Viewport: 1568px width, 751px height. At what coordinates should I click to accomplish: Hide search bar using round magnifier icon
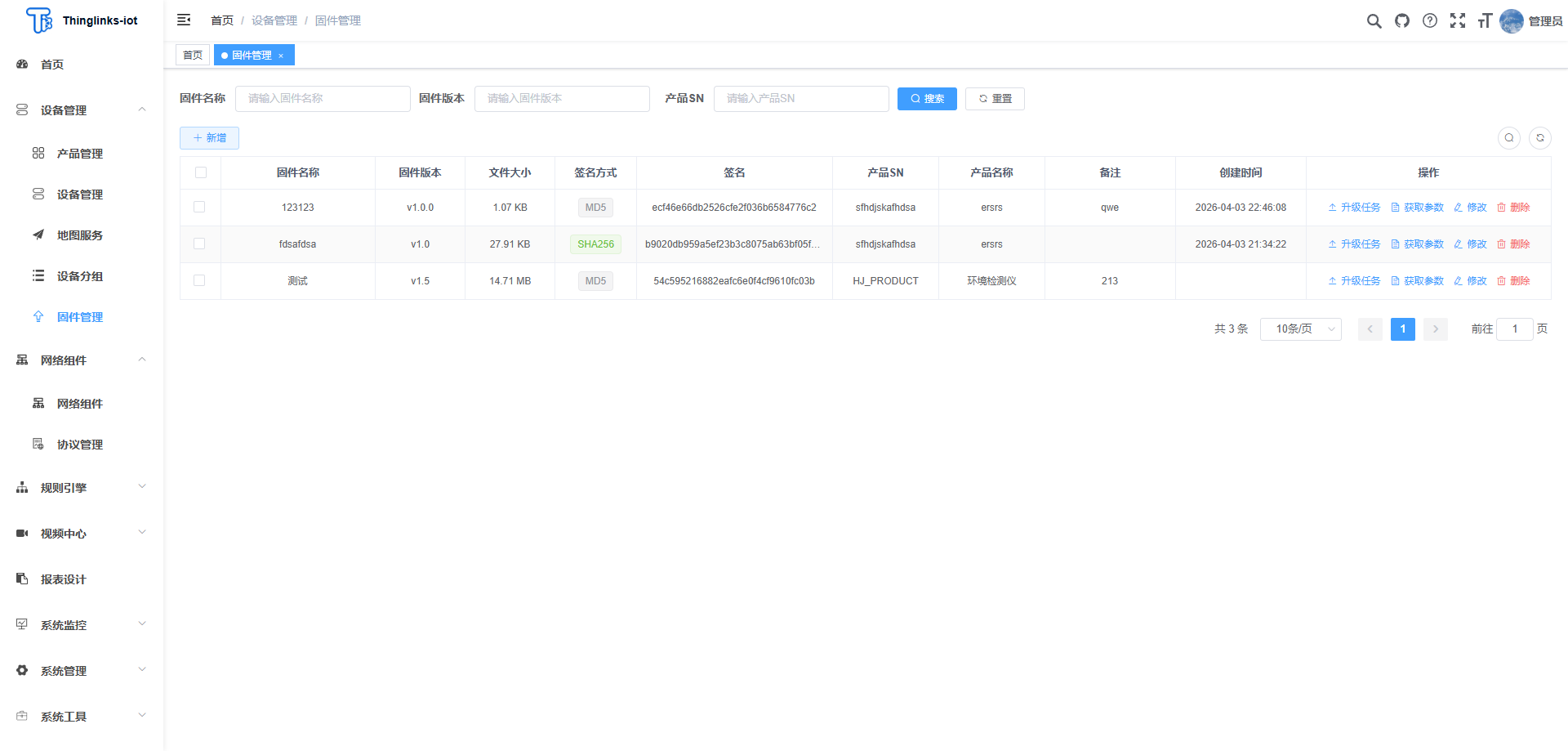(1508, 138)
